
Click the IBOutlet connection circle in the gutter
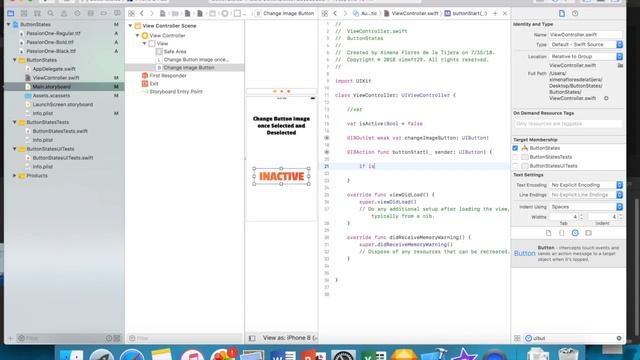click(327, 138)
